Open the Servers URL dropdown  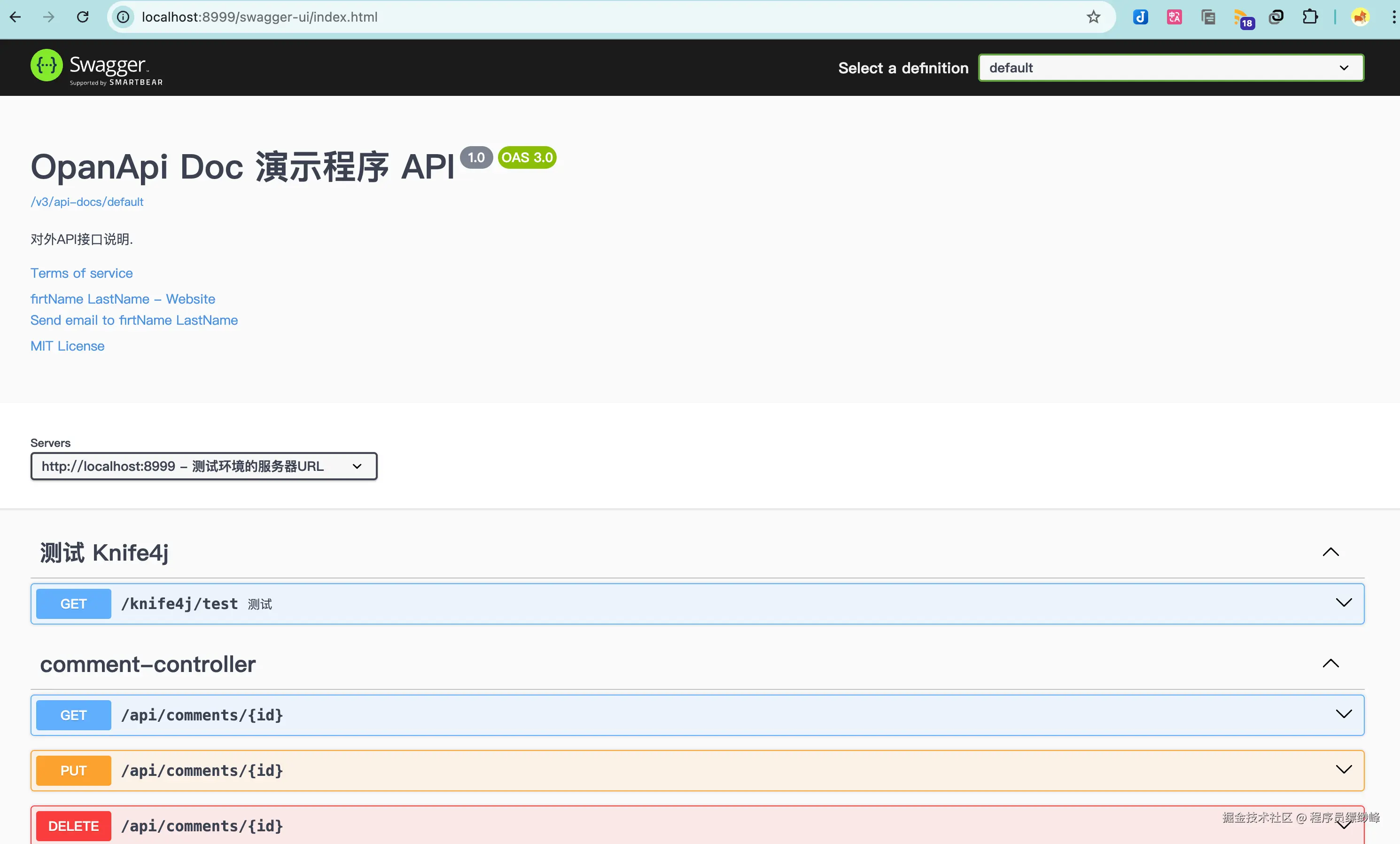(203, 466)
